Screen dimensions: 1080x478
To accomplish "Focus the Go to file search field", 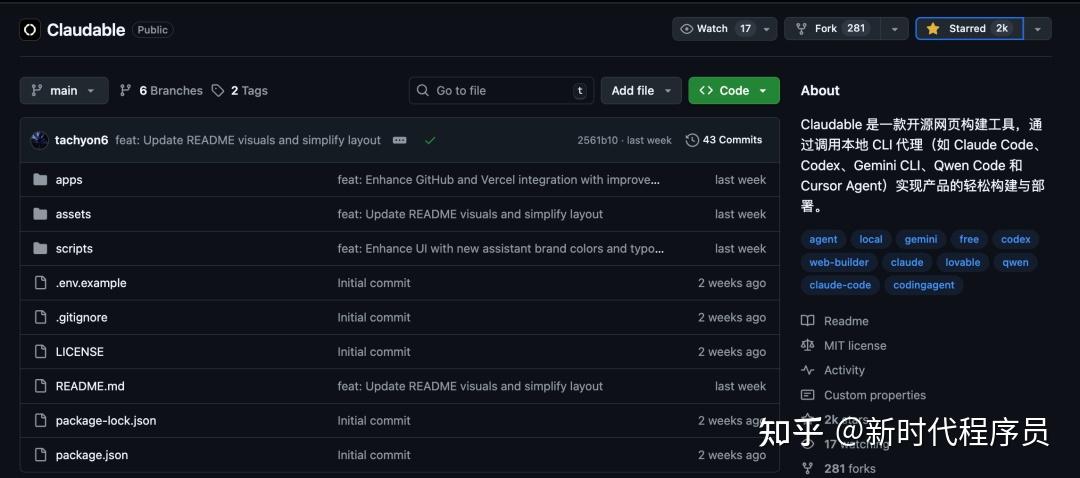I will coord(501,90).
